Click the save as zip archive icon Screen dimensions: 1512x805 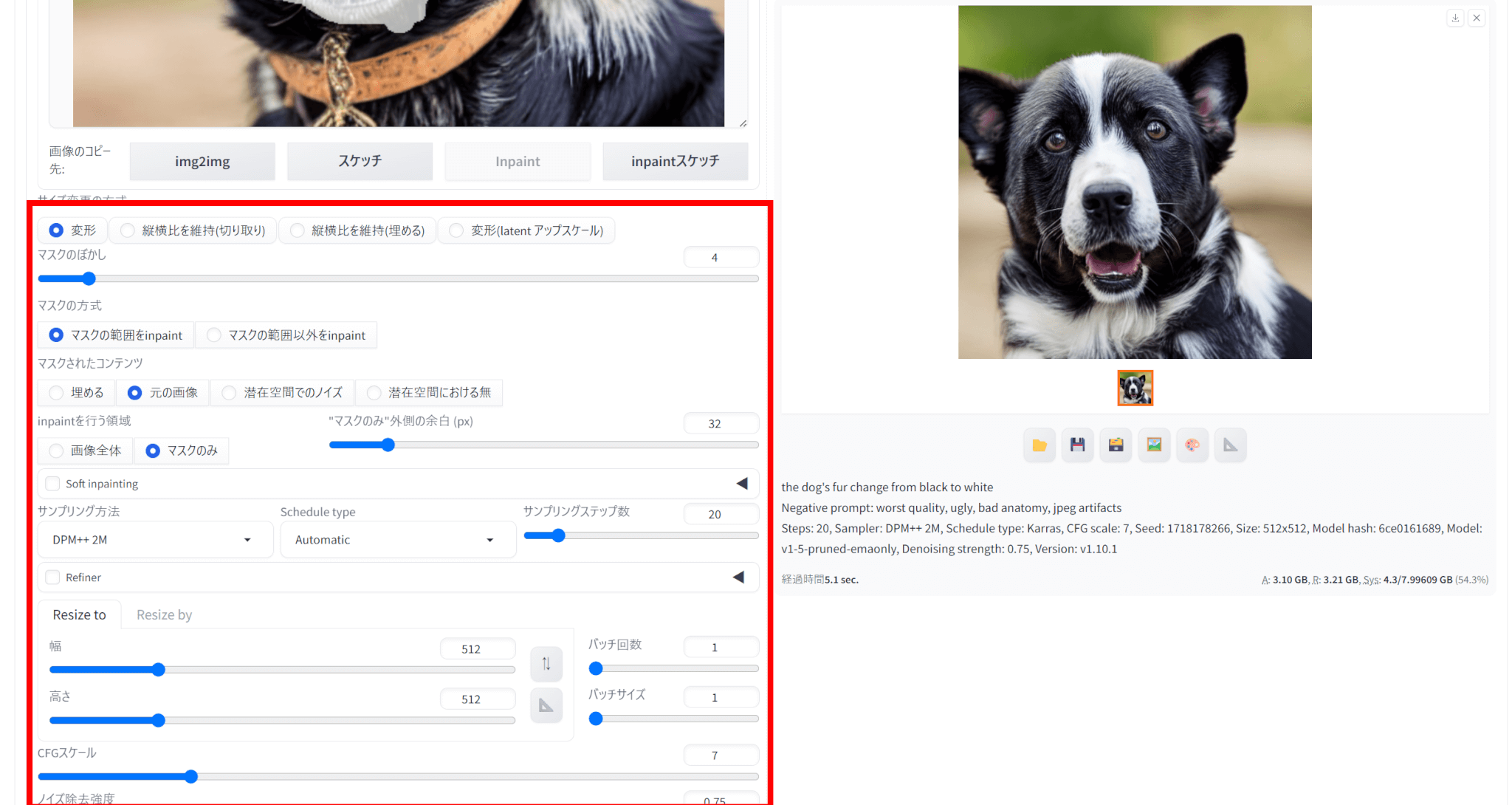point(1116,445)
